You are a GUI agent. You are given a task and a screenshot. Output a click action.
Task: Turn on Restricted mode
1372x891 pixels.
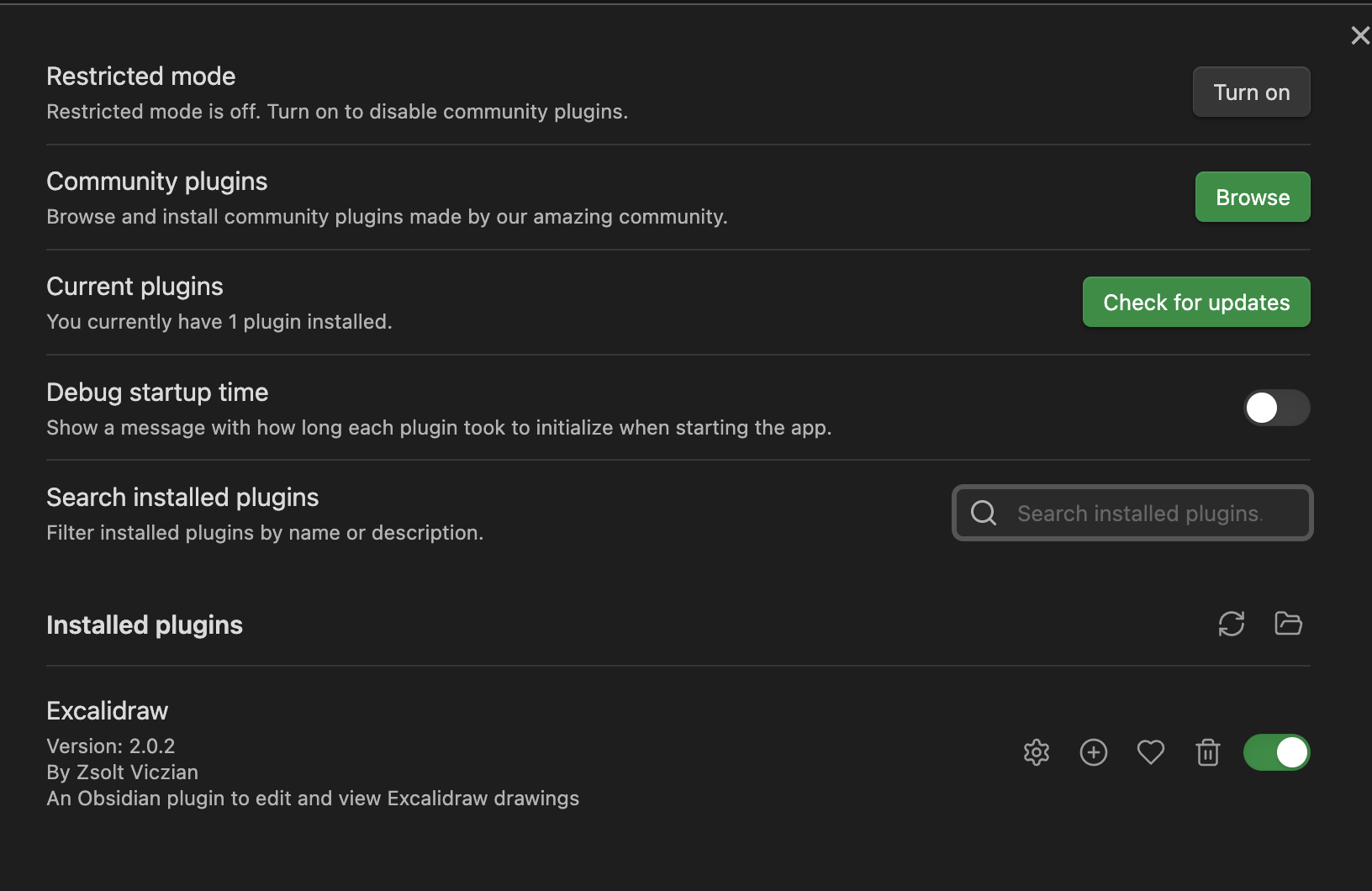pyautogui.click(x=1251, y=92)
